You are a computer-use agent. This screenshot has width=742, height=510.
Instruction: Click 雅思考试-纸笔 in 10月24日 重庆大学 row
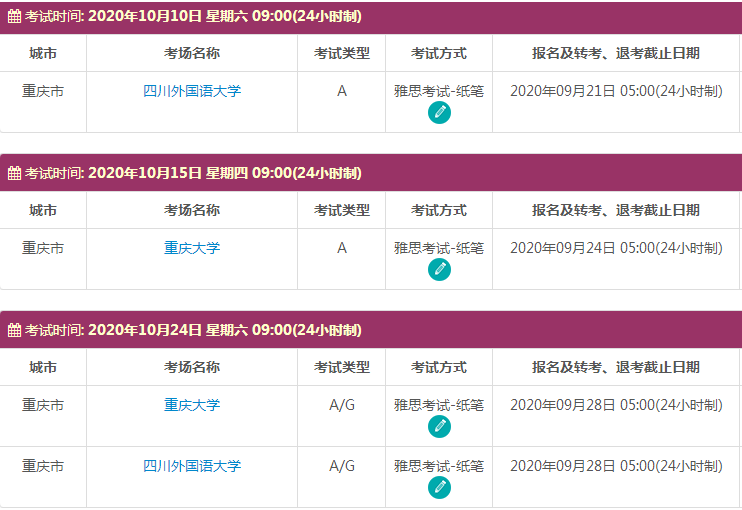[439, 405]
